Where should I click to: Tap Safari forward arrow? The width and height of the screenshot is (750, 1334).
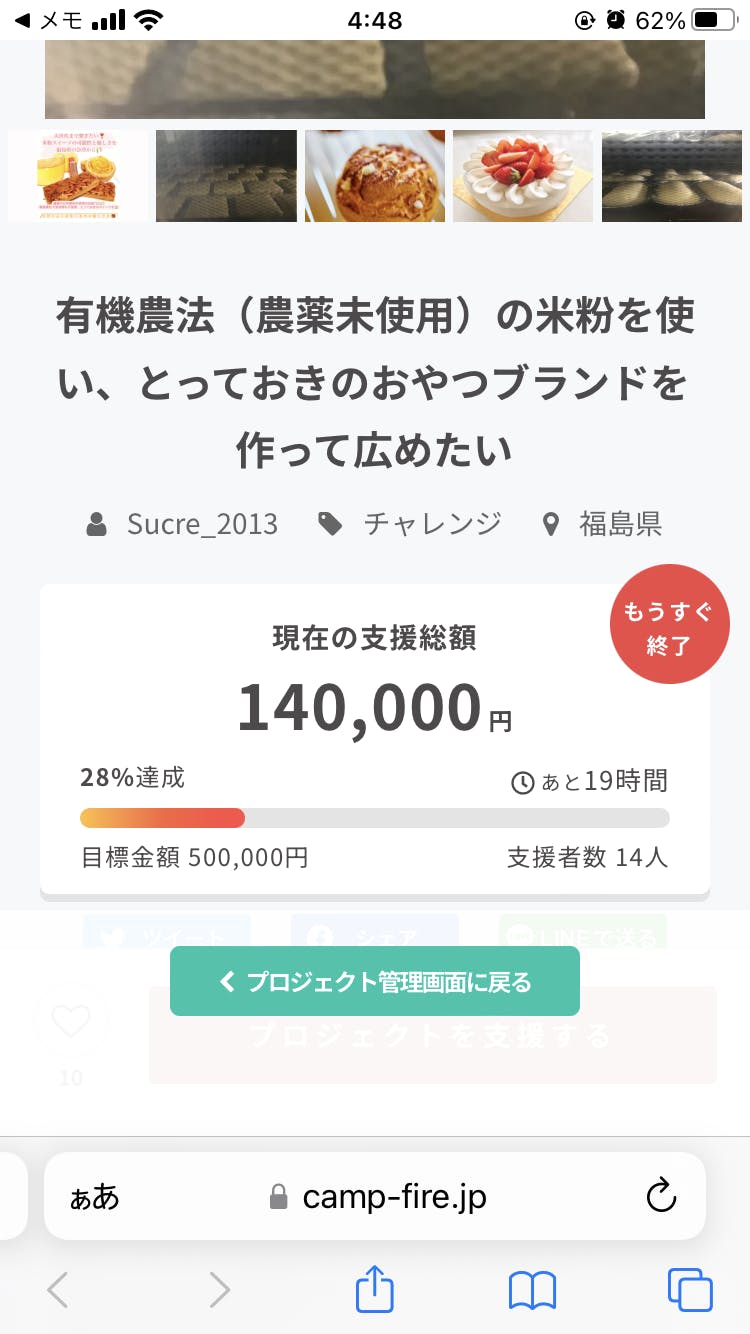coord(219,1290)
